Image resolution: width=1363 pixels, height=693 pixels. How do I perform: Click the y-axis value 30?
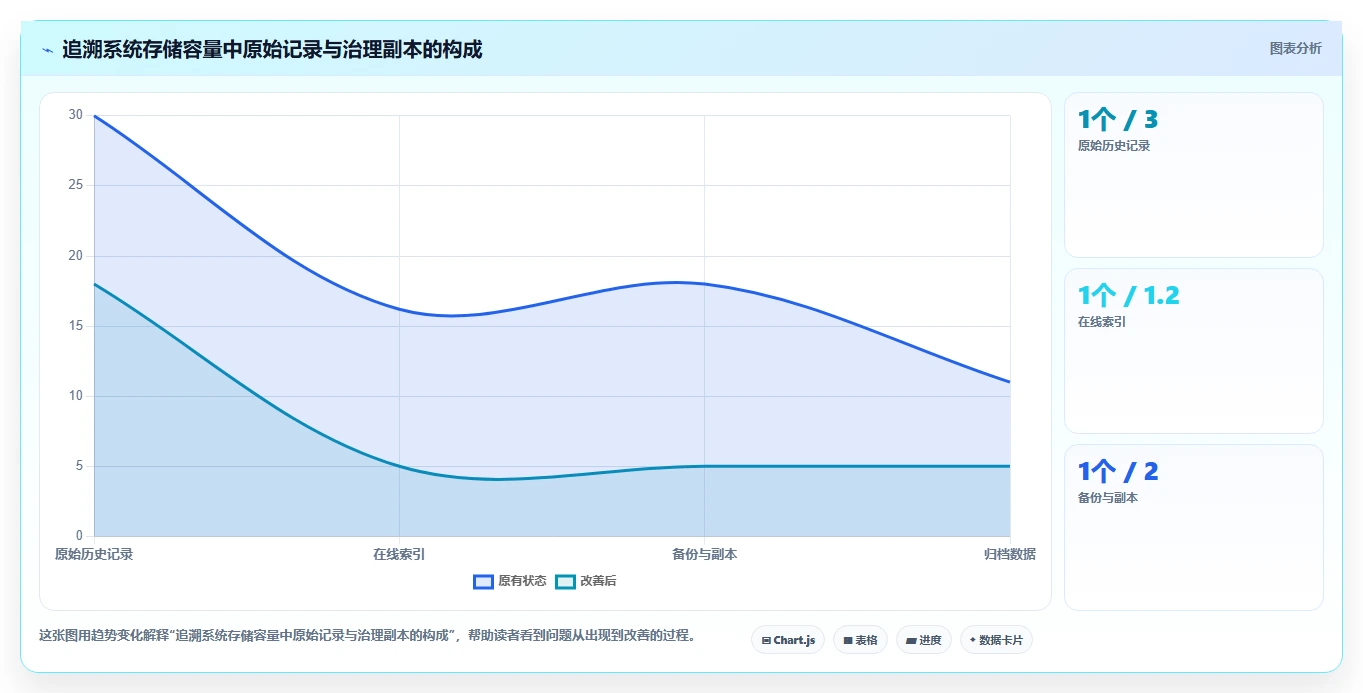click(76, 115)
